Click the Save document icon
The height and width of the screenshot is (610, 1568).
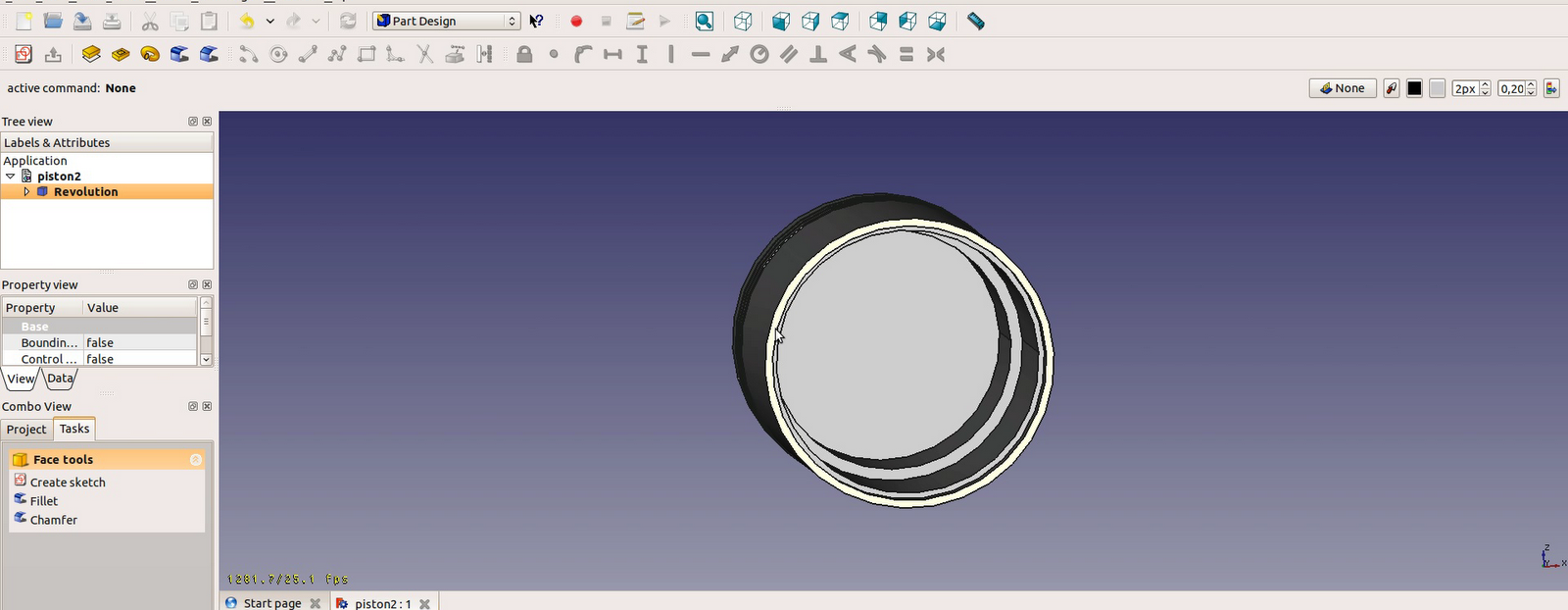(82, 21)
